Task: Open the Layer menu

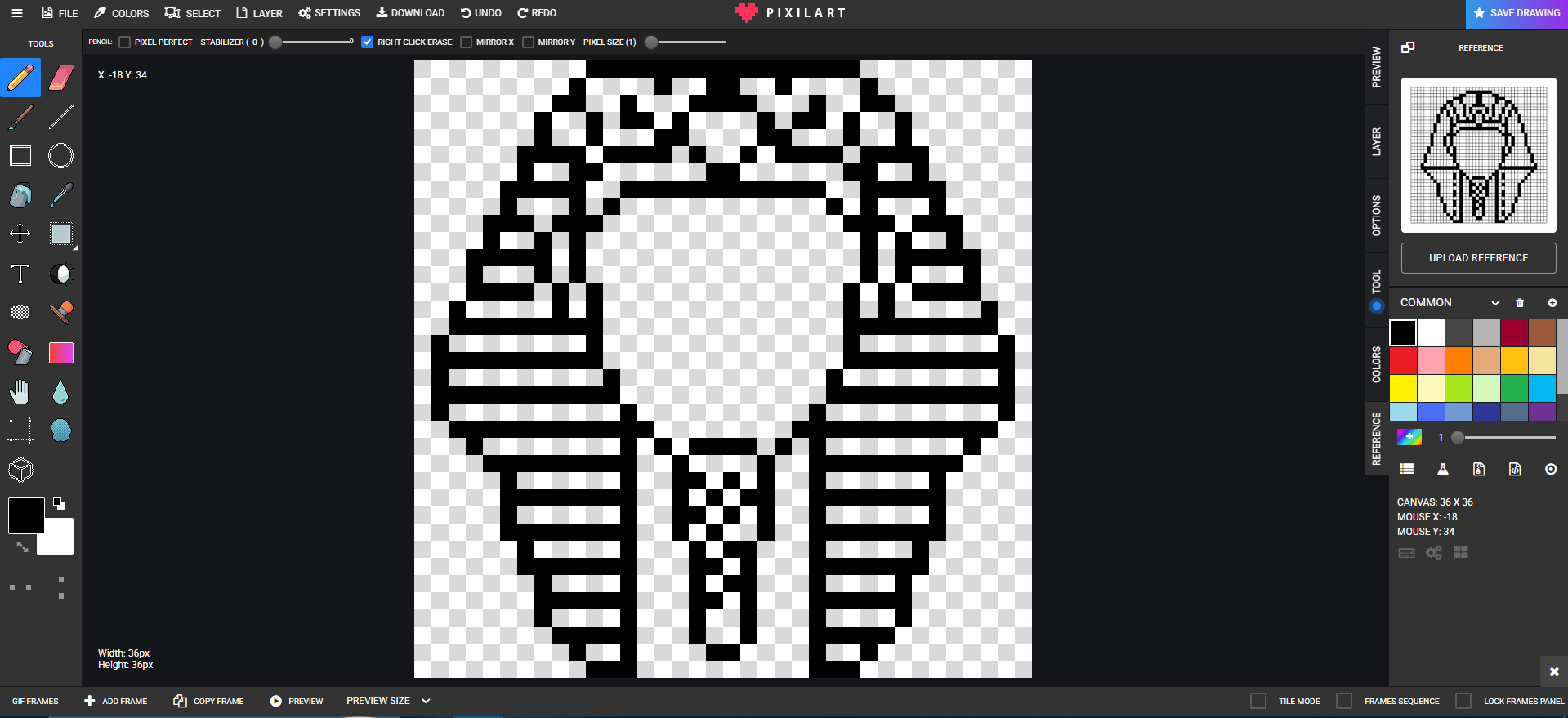Action: click(x=259, y=13)
